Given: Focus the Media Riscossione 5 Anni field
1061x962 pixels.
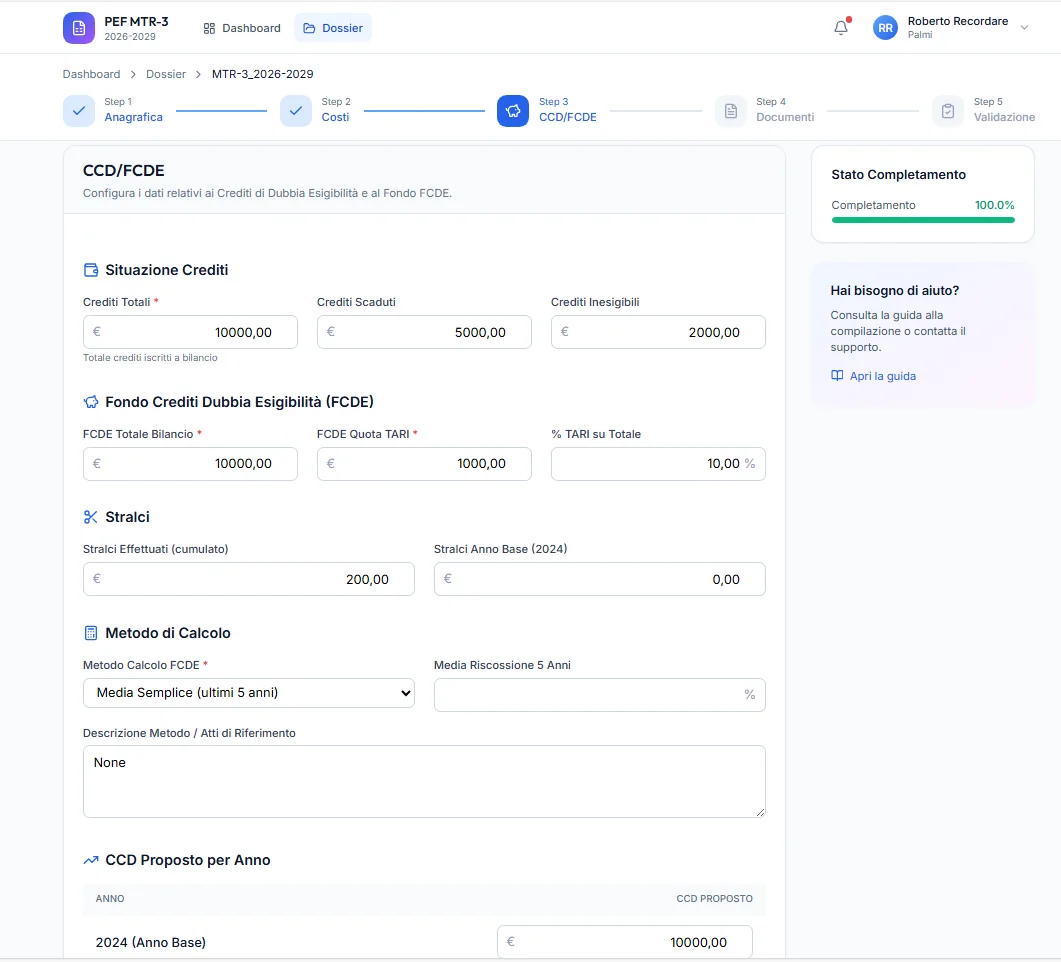Looking at the screenshot, I should [x=600, y=695].
